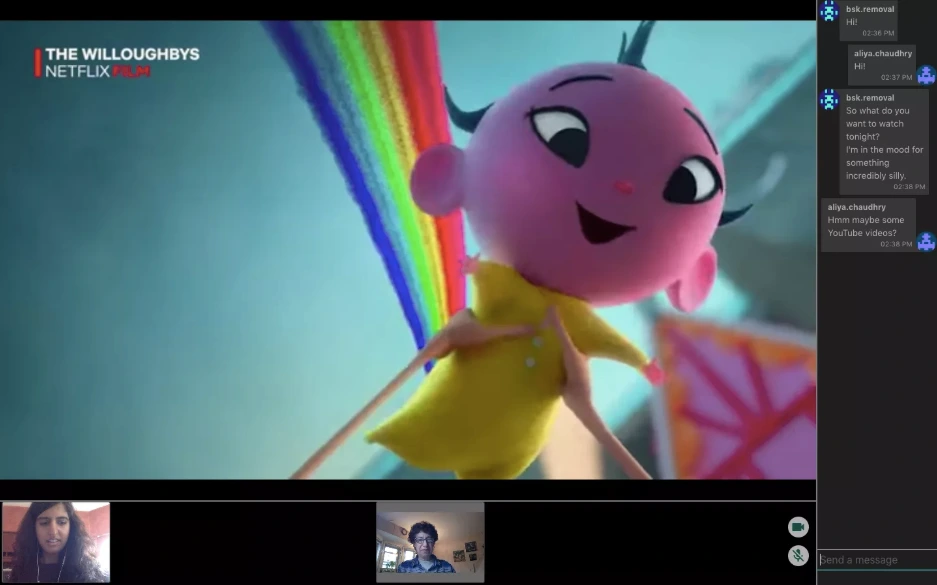Click the 02:36 PM timestamp
This screenshot has width=937, height=585.
878,33
